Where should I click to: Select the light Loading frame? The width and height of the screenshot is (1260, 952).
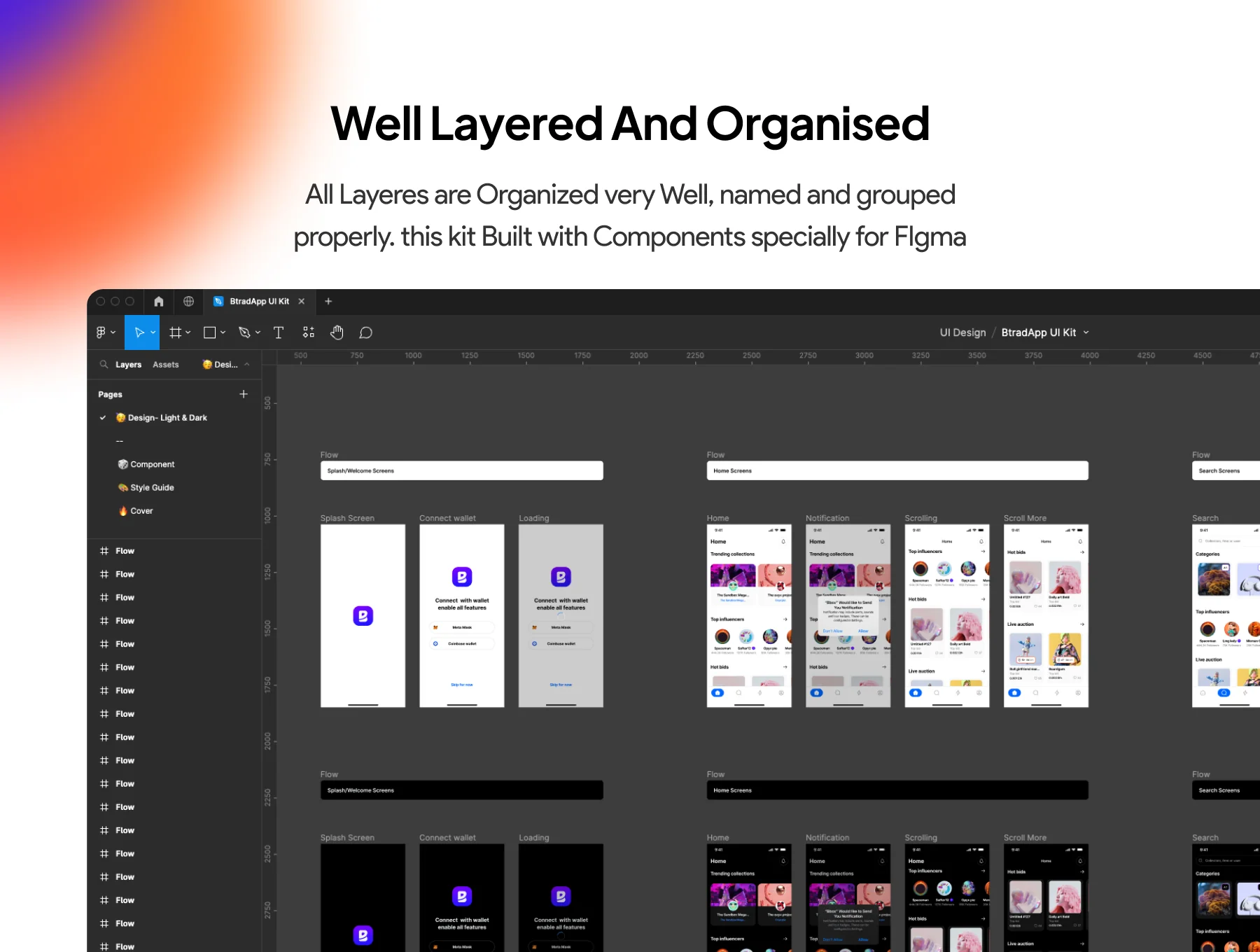point(561,616)
